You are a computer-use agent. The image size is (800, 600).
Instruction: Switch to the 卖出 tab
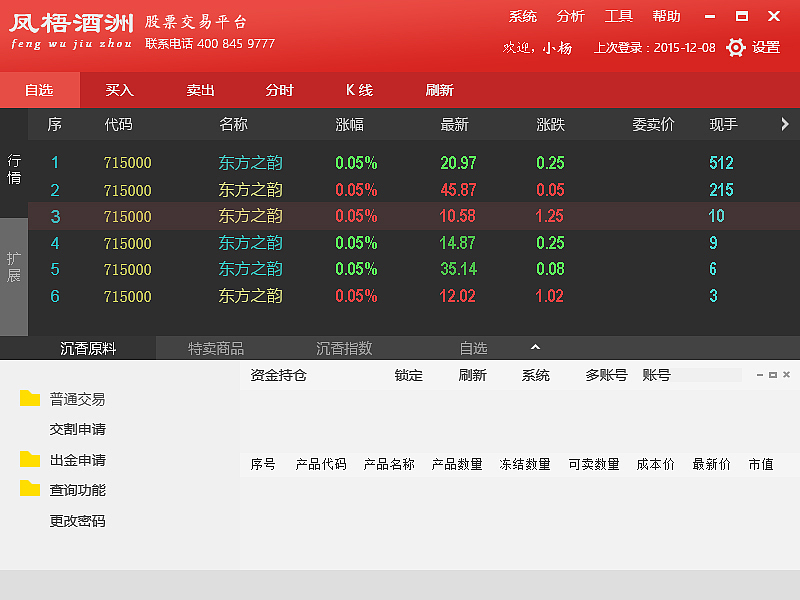pyautogui.click(x=200, y=90)
